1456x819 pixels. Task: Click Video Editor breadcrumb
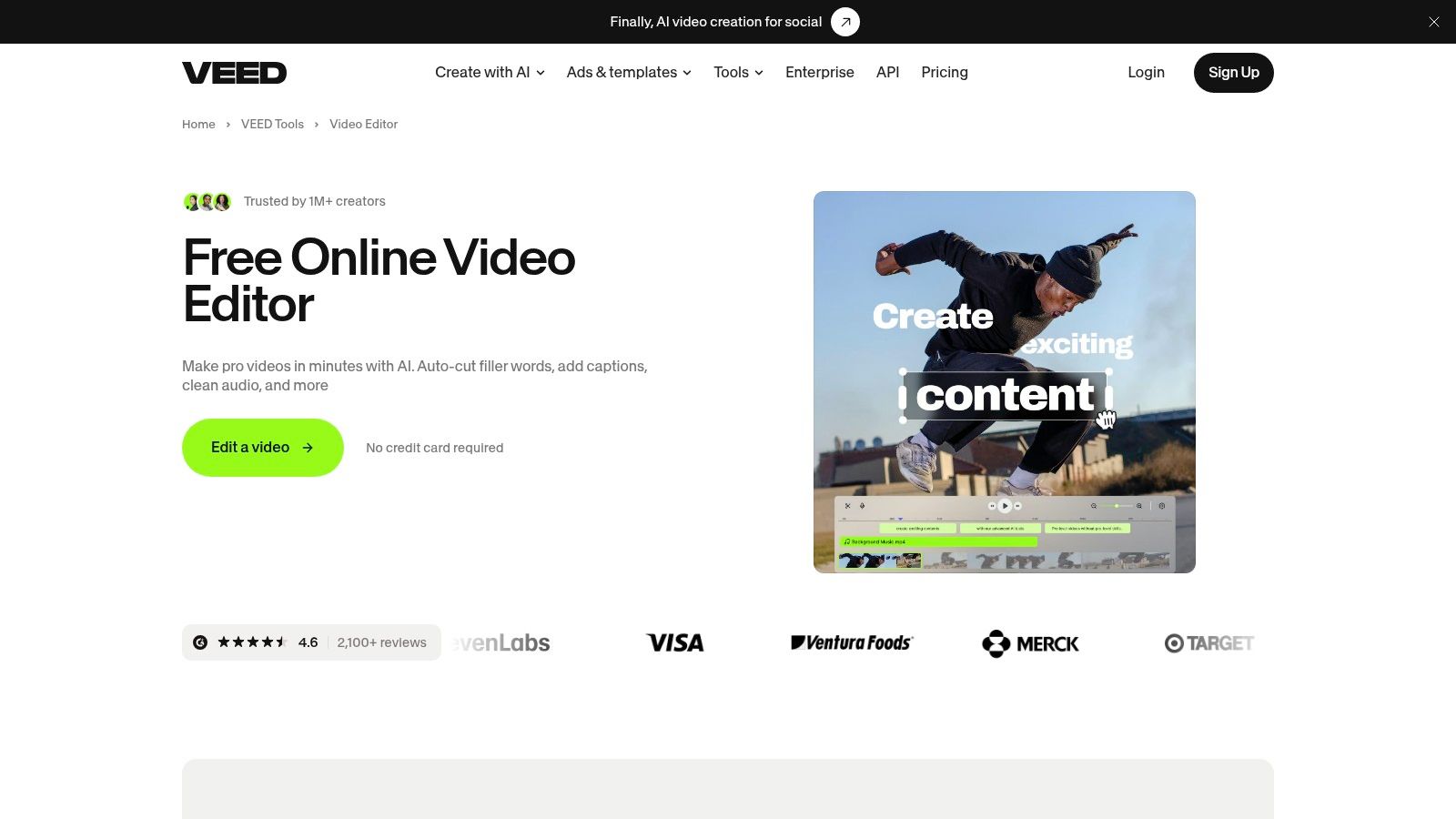point(363,124)
